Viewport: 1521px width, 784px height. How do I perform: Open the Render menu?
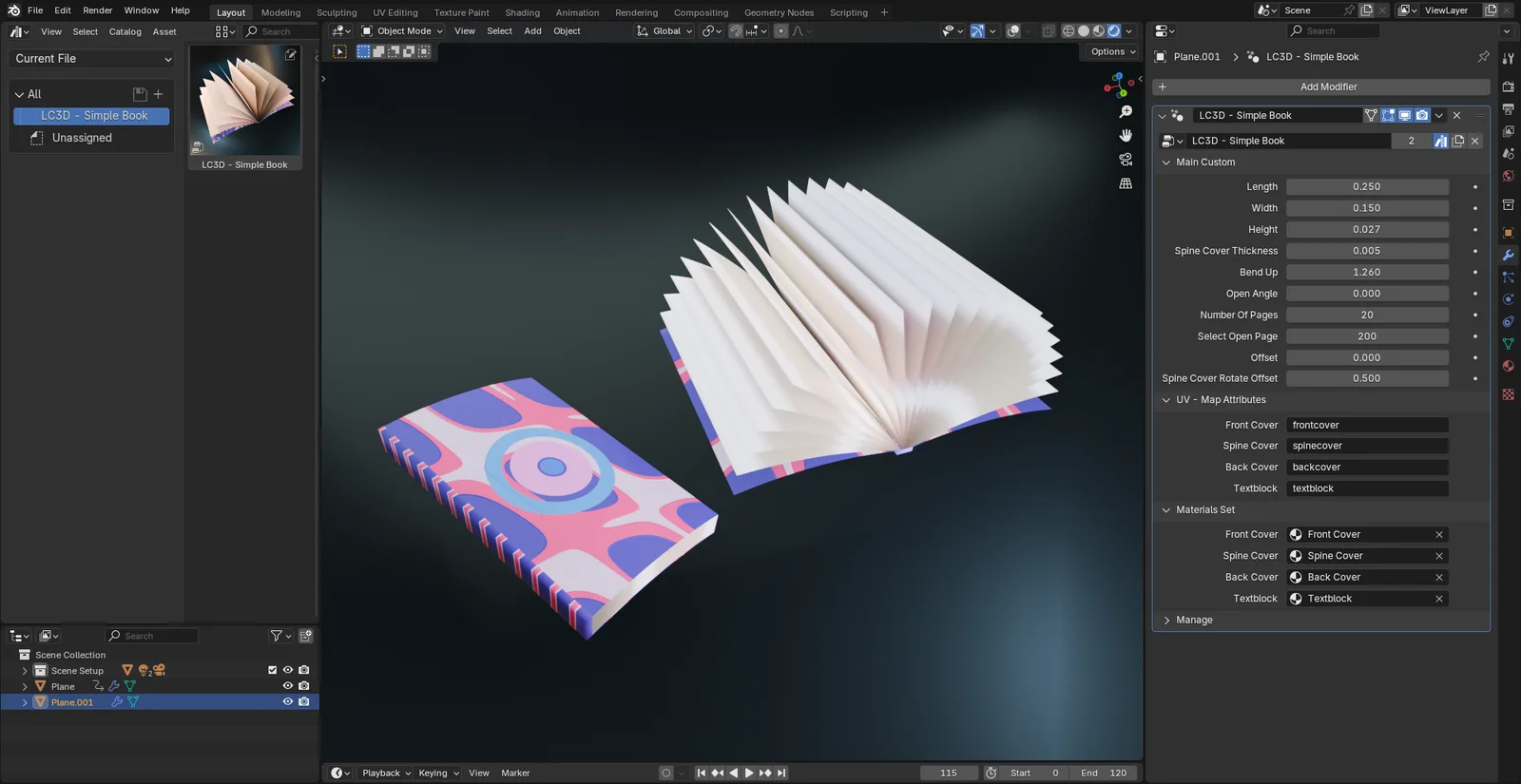[97, 10]
